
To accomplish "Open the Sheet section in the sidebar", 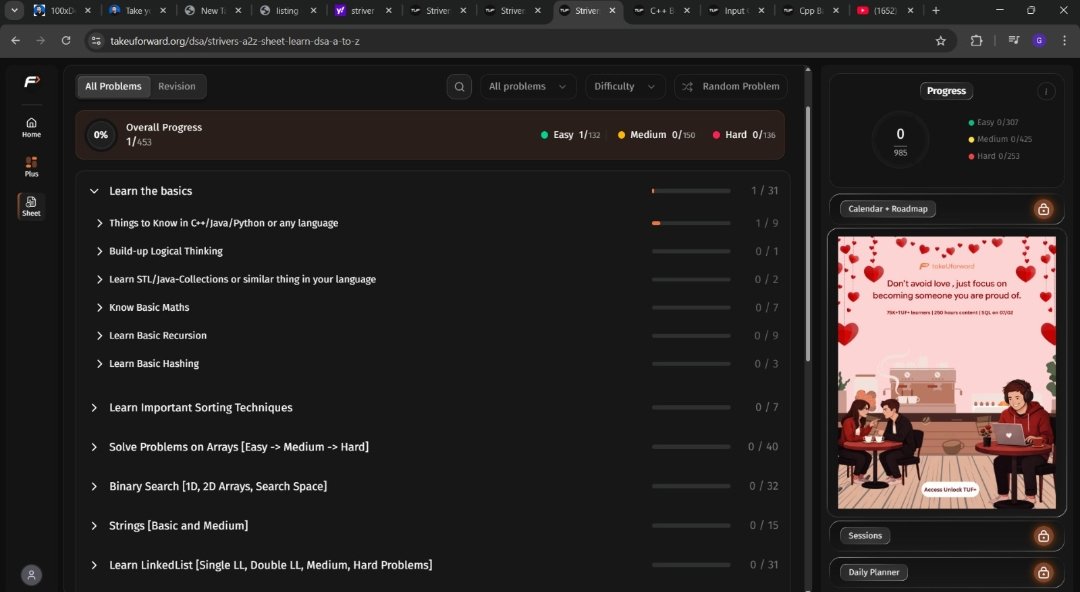I will tap(31, 206).
